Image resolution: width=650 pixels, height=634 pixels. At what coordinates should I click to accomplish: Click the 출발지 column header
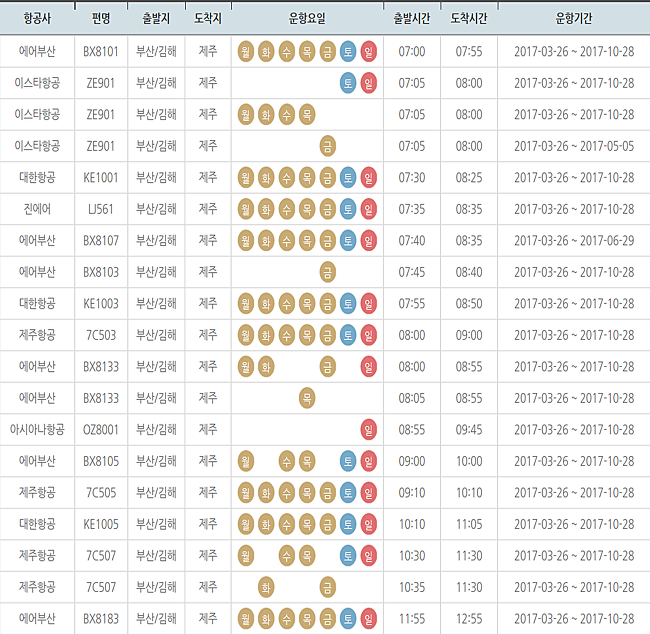click(x=156, y=18)
